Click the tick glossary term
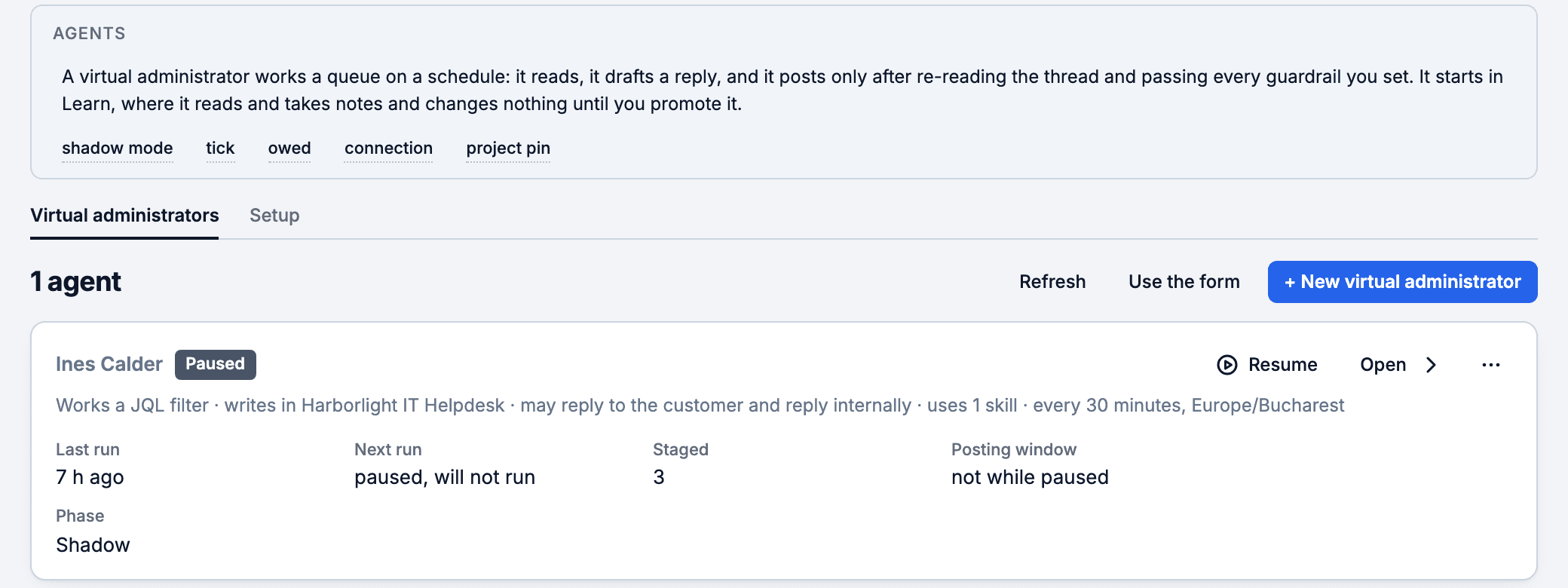Image resolution: width=1568 pixels, height=588 pixels. point(220,149)
